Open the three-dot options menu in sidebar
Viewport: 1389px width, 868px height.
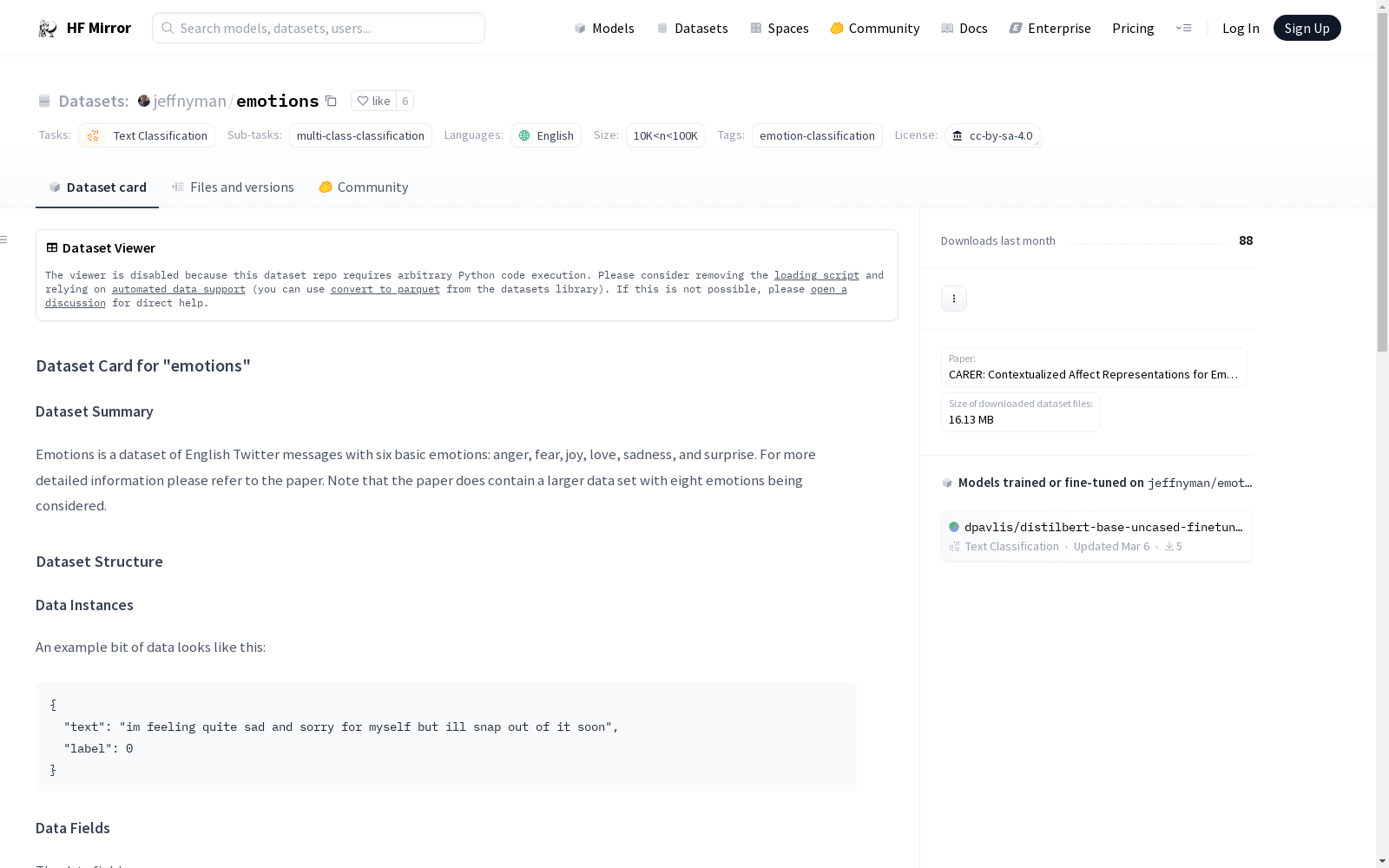point(953,299)
